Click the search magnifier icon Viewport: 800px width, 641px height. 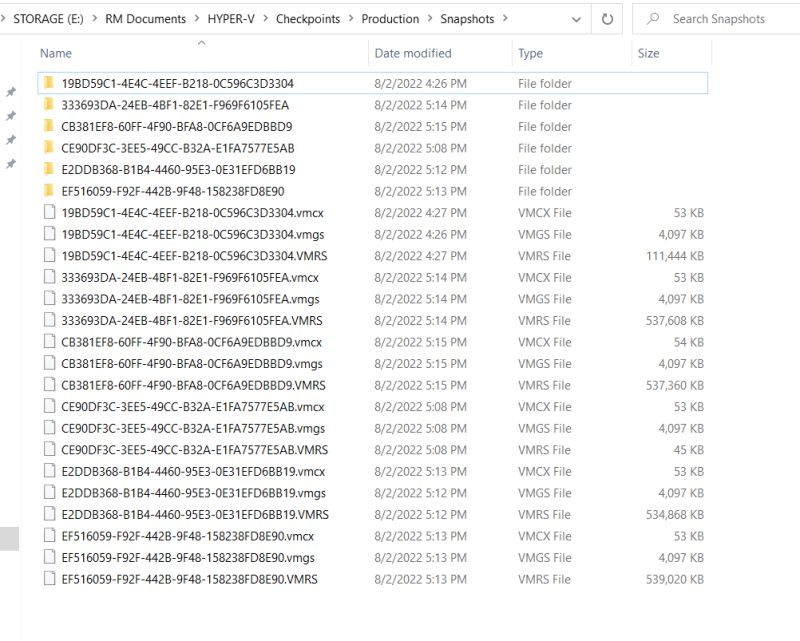click(656, 18)
